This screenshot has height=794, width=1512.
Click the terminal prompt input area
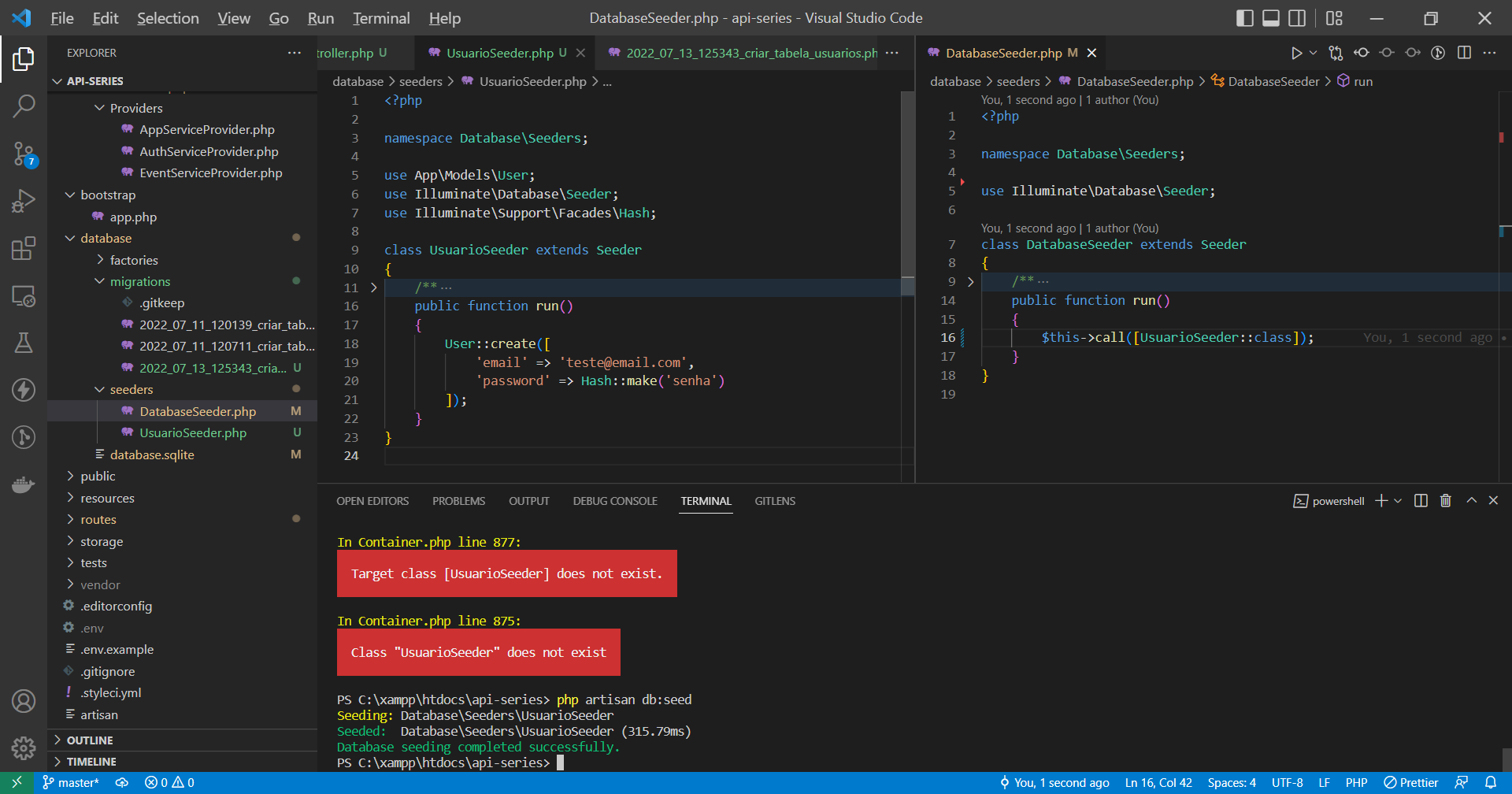click(x=560, y=762)
